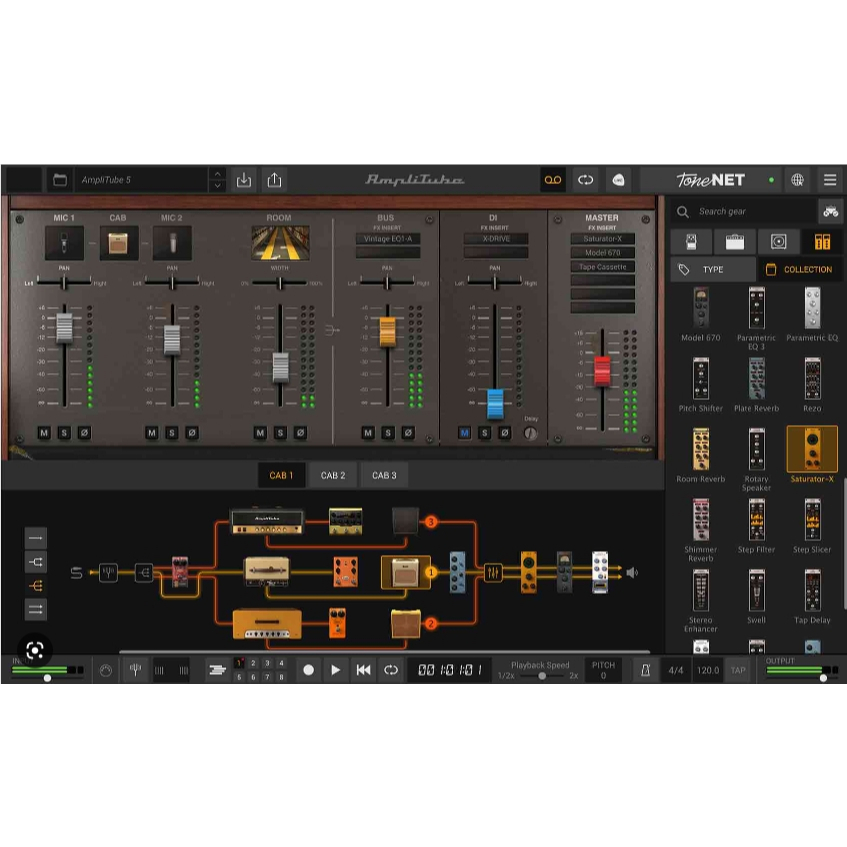
Task: Click the Search gear input field
Action: [x=743, y=212]
